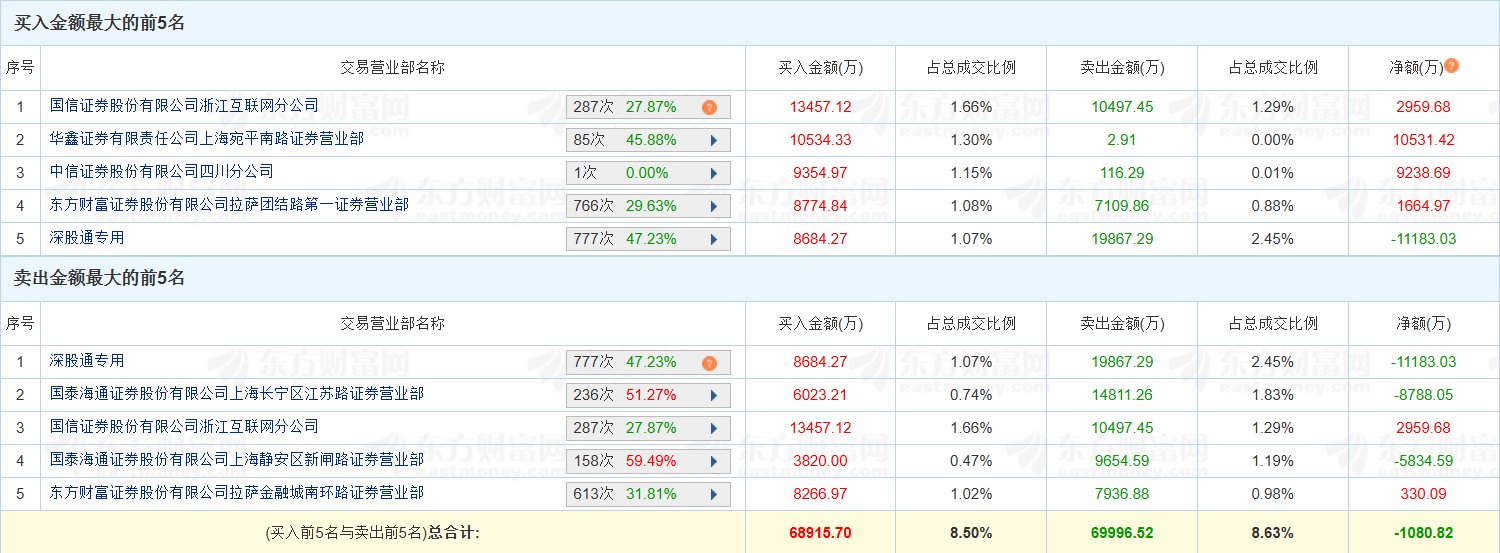
Task: Expand the 1次 0.00% arrow for 中信证券四川分公司
Action: pyautogui.click(x=714, y=173)
